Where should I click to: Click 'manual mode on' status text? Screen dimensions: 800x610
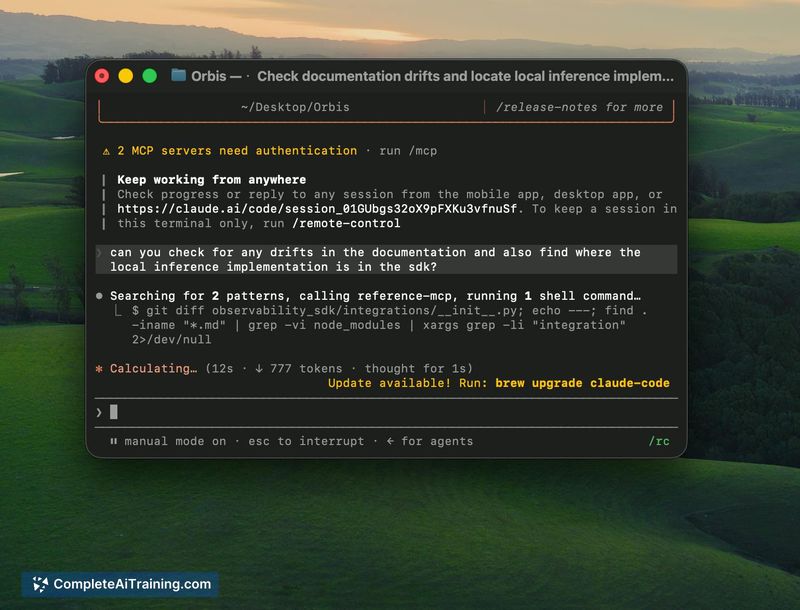tap(175, 441)
